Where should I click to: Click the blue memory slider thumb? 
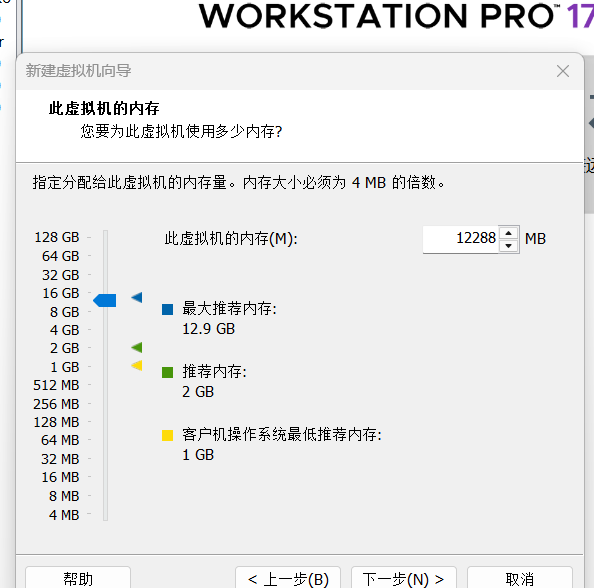click(x=105, y=300)
